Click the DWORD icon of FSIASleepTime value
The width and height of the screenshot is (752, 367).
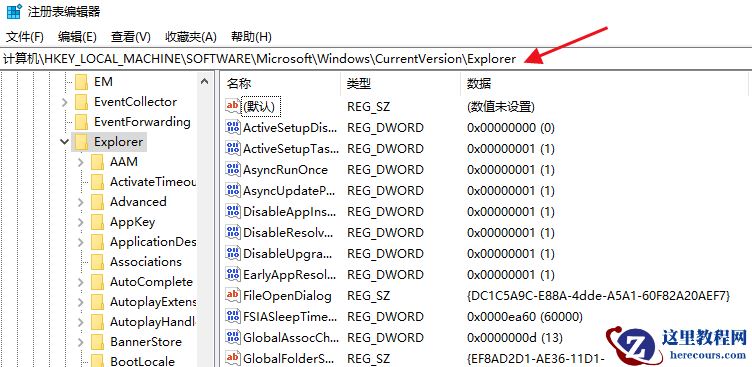[x=233, y=317]
